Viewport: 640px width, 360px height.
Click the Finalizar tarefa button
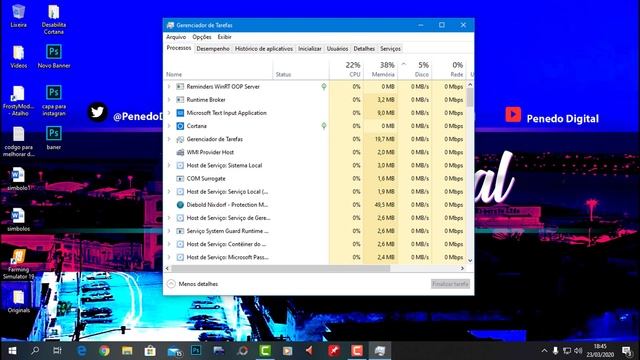450,284
